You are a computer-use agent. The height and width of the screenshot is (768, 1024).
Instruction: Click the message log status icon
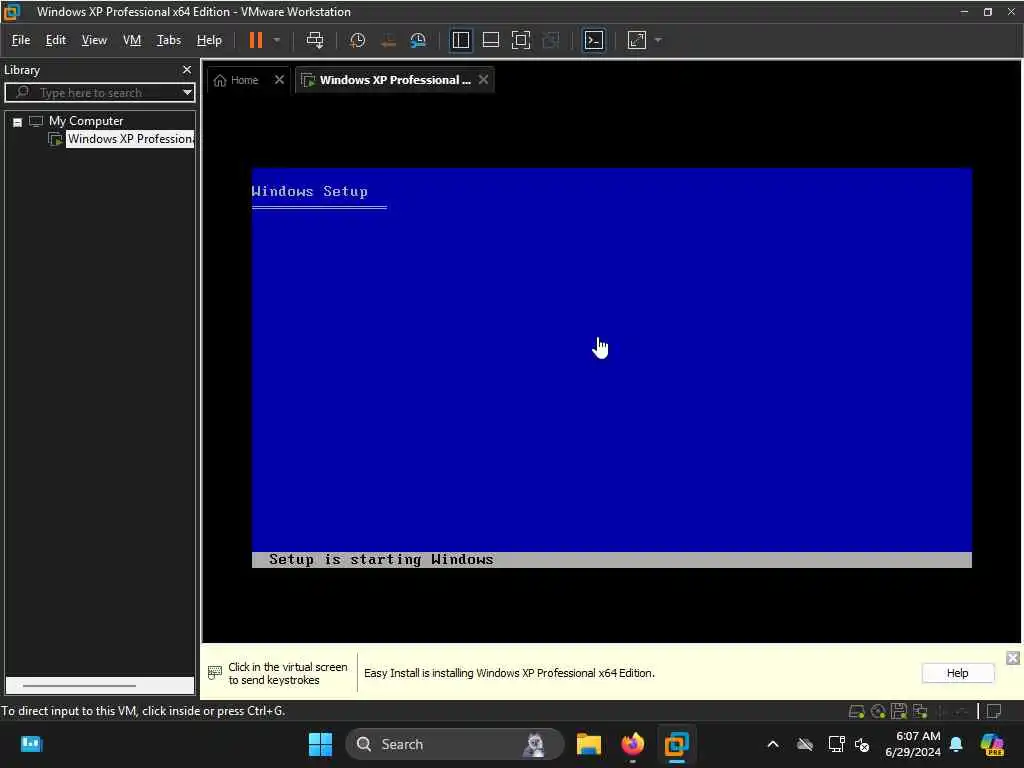pos(994,711)
